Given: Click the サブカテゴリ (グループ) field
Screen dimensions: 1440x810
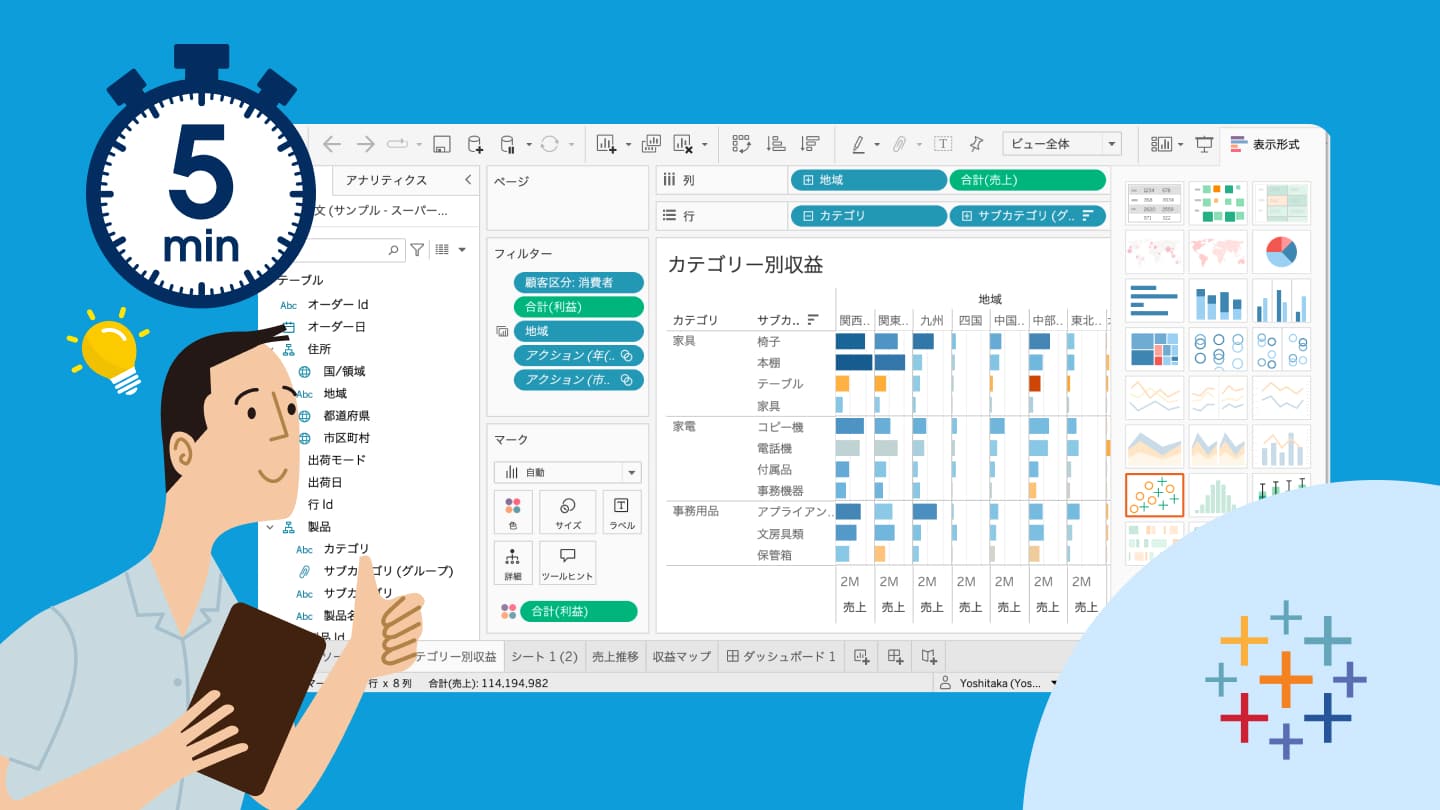Looking at the screenshot, I should 388,571.
